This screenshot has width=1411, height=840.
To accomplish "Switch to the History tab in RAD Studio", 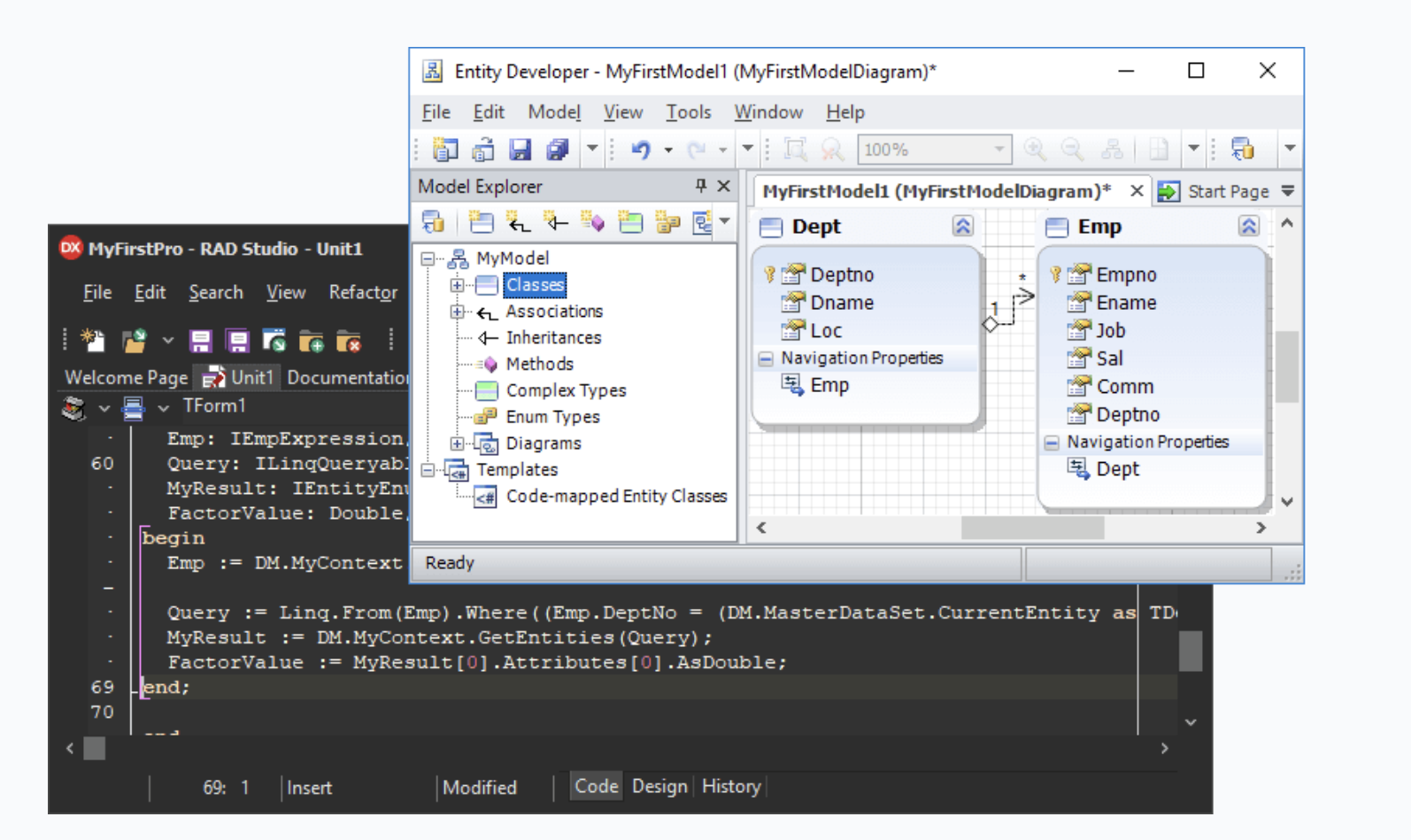I will click(x=731, y=786).
